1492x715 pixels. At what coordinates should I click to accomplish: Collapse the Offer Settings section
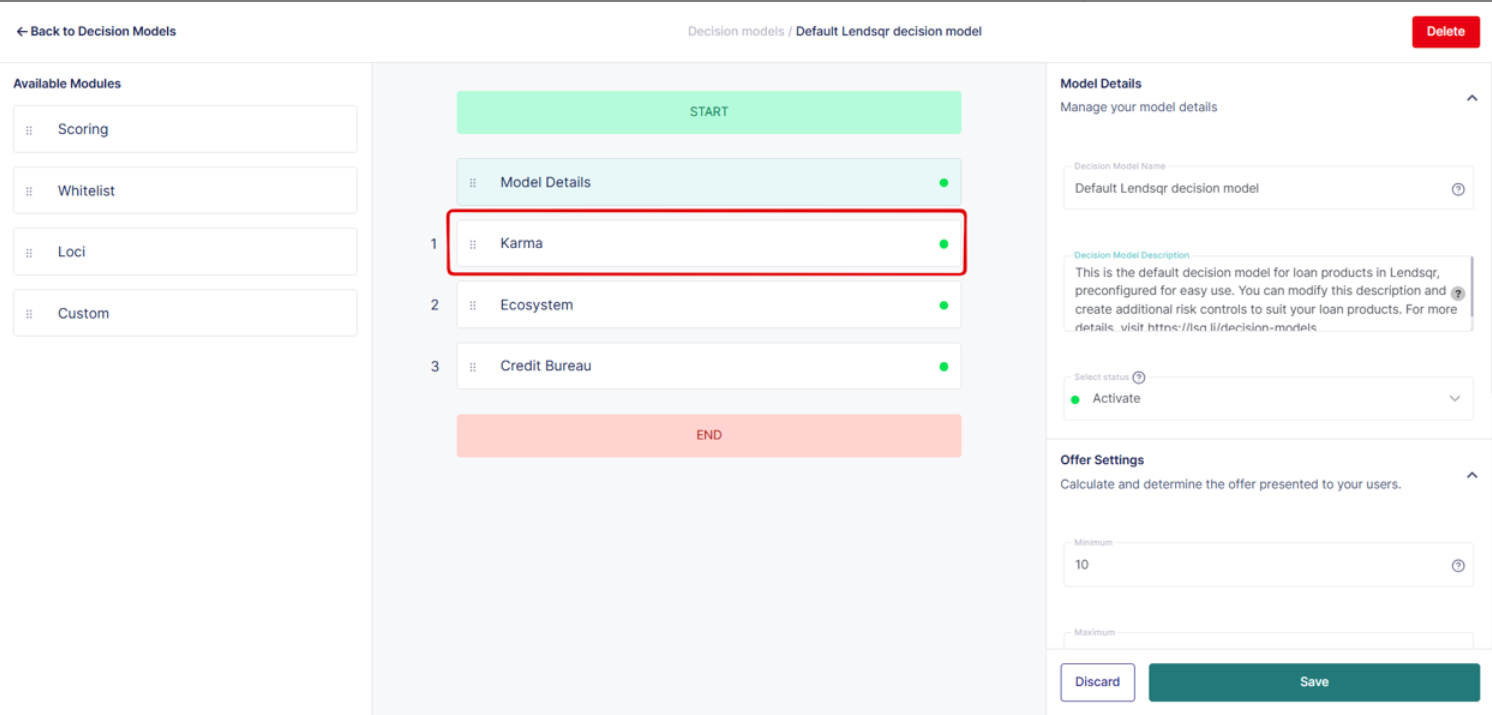pyautogui.click(x=1471, y=475)
